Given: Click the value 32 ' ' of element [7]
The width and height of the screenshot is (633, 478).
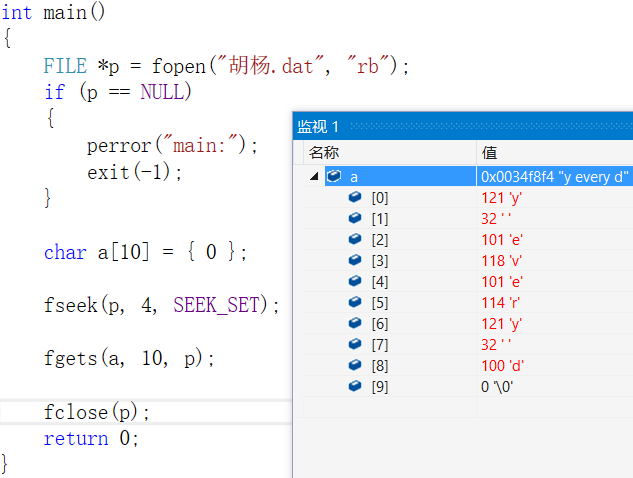Looking at the screenshot, I should click(x=496, y=345).
